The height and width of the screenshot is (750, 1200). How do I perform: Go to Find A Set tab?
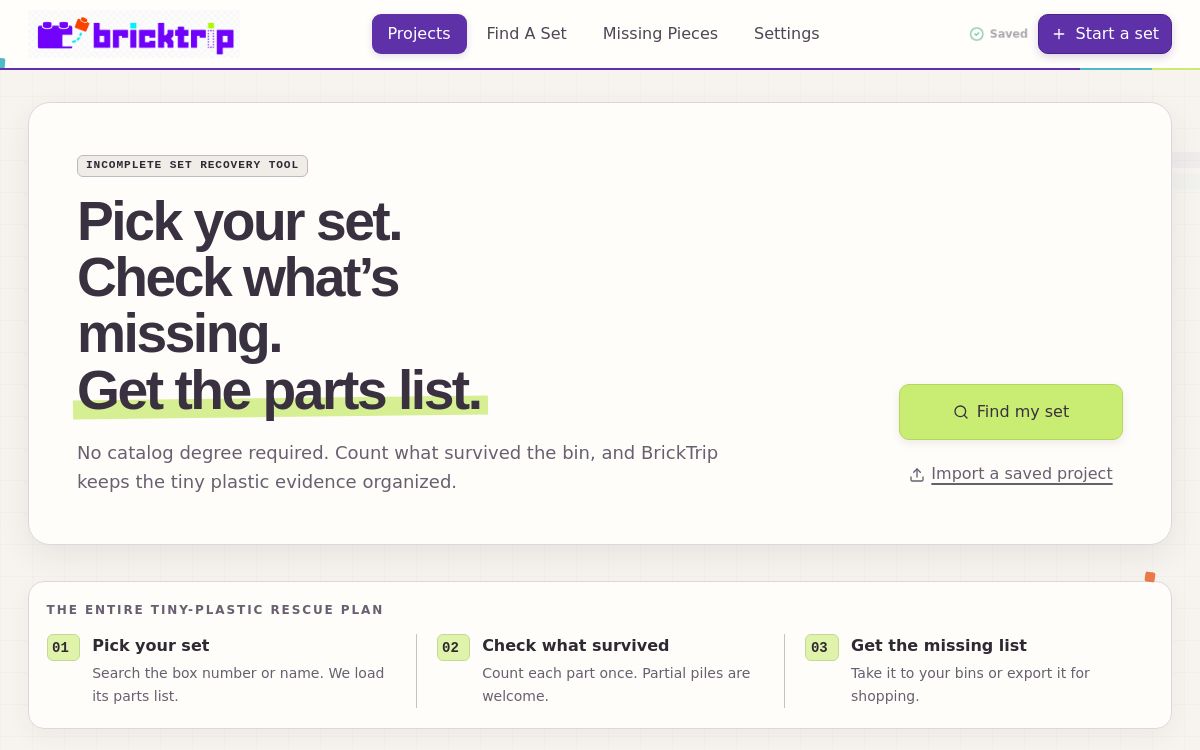pos(527,34)
